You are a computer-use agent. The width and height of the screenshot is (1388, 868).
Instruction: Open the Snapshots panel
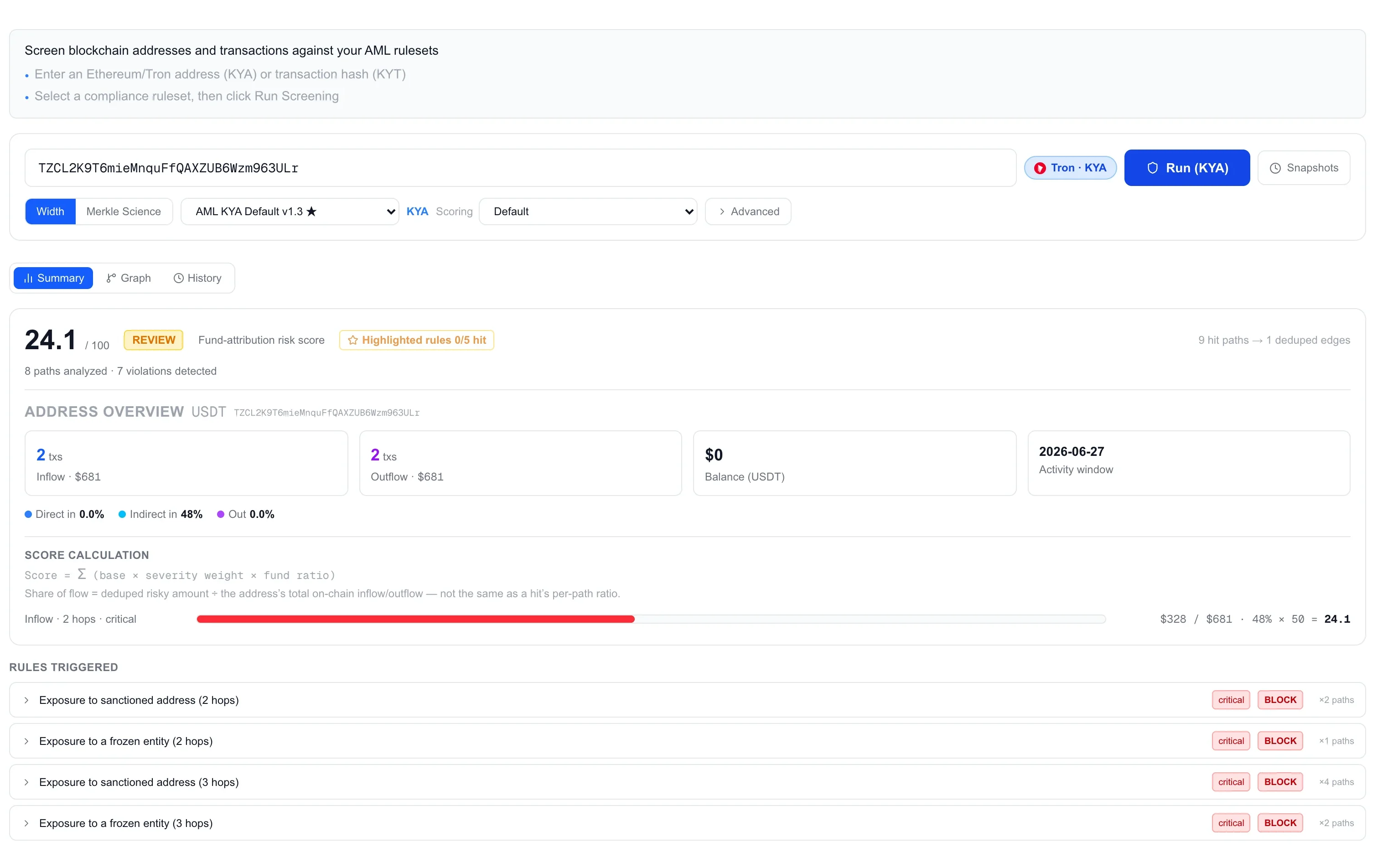click(1303, 168)
